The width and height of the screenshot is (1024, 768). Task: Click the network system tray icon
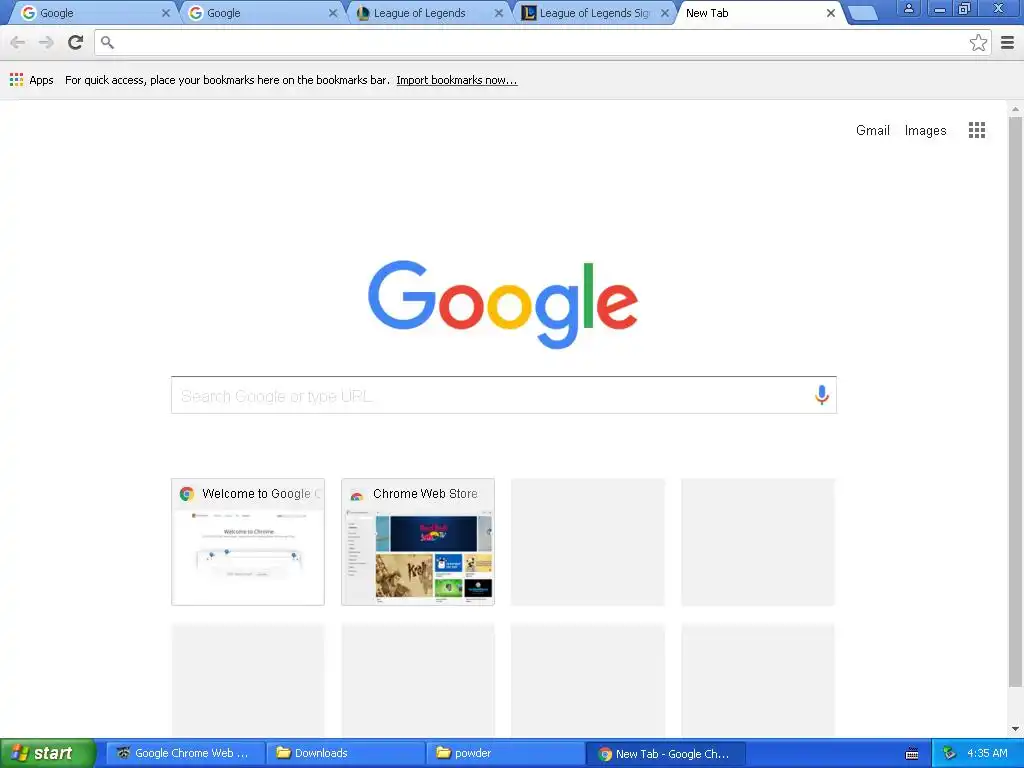click(x=949, y=754)
